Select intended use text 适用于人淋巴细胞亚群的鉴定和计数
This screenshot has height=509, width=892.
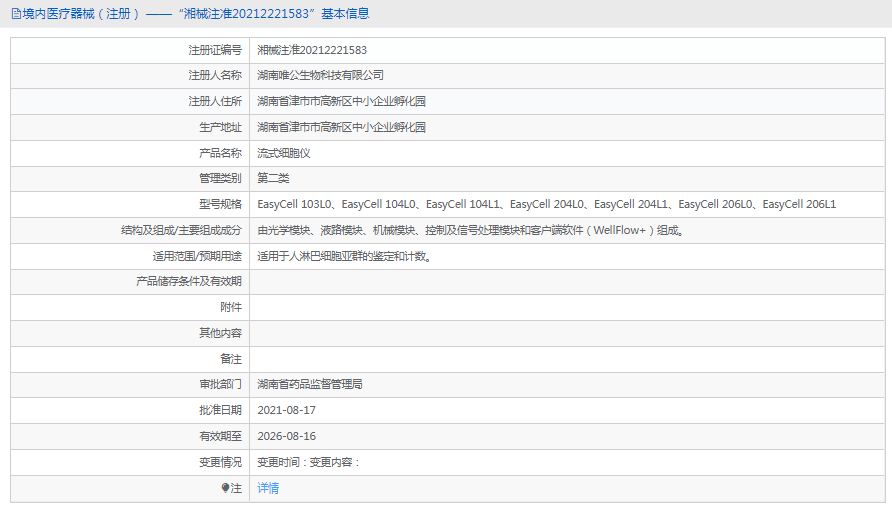pyautogui.click(x=345, y=256)
